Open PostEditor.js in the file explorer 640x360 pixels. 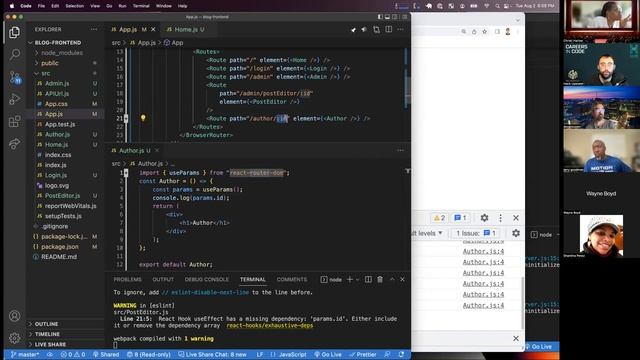[62, 196]
